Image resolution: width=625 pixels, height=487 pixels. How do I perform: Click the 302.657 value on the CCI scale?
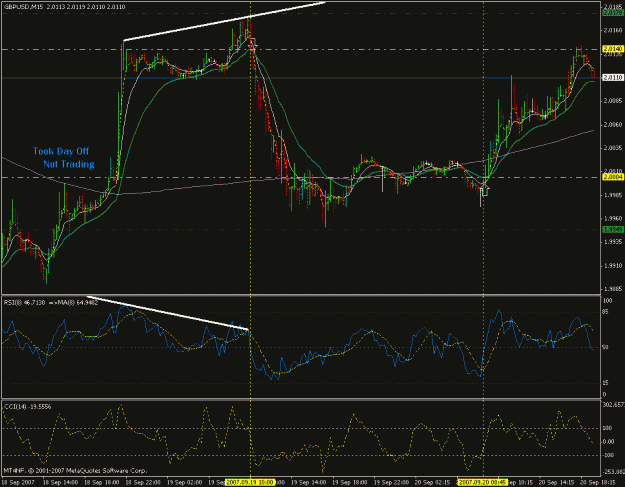pos(613,405)
